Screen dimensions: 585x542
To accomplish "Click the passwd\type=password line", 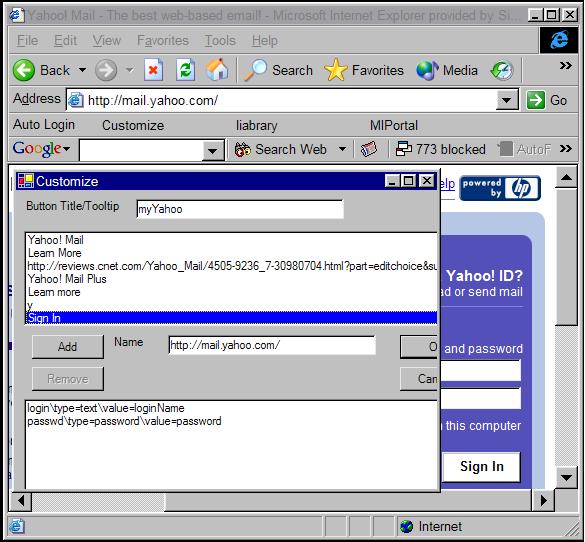I will point(124,421).
